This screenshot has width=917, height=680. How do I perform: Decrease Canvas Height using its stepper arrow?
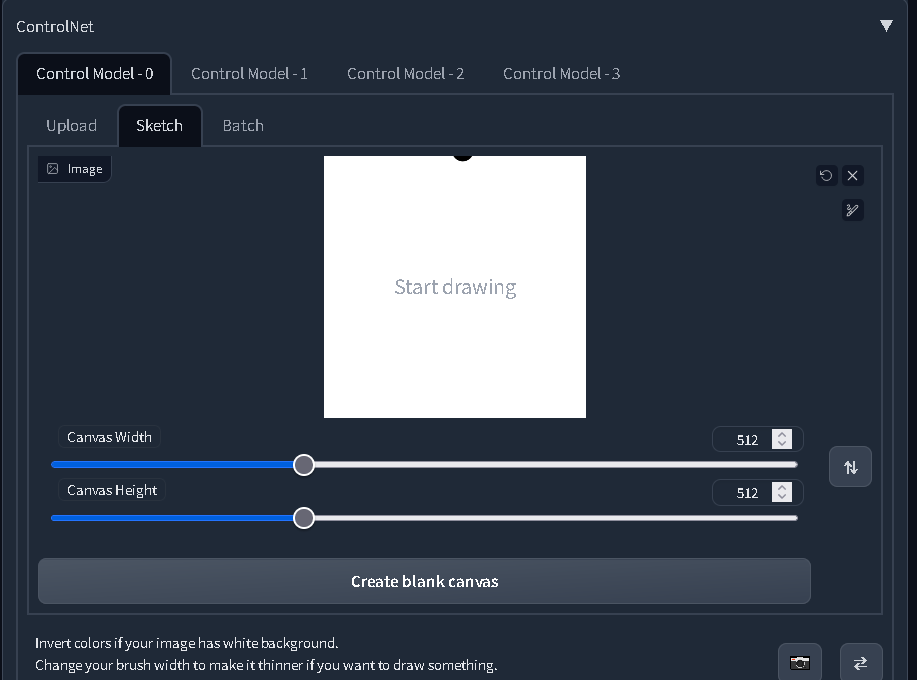pyautogui.click(x=781, y=496)
